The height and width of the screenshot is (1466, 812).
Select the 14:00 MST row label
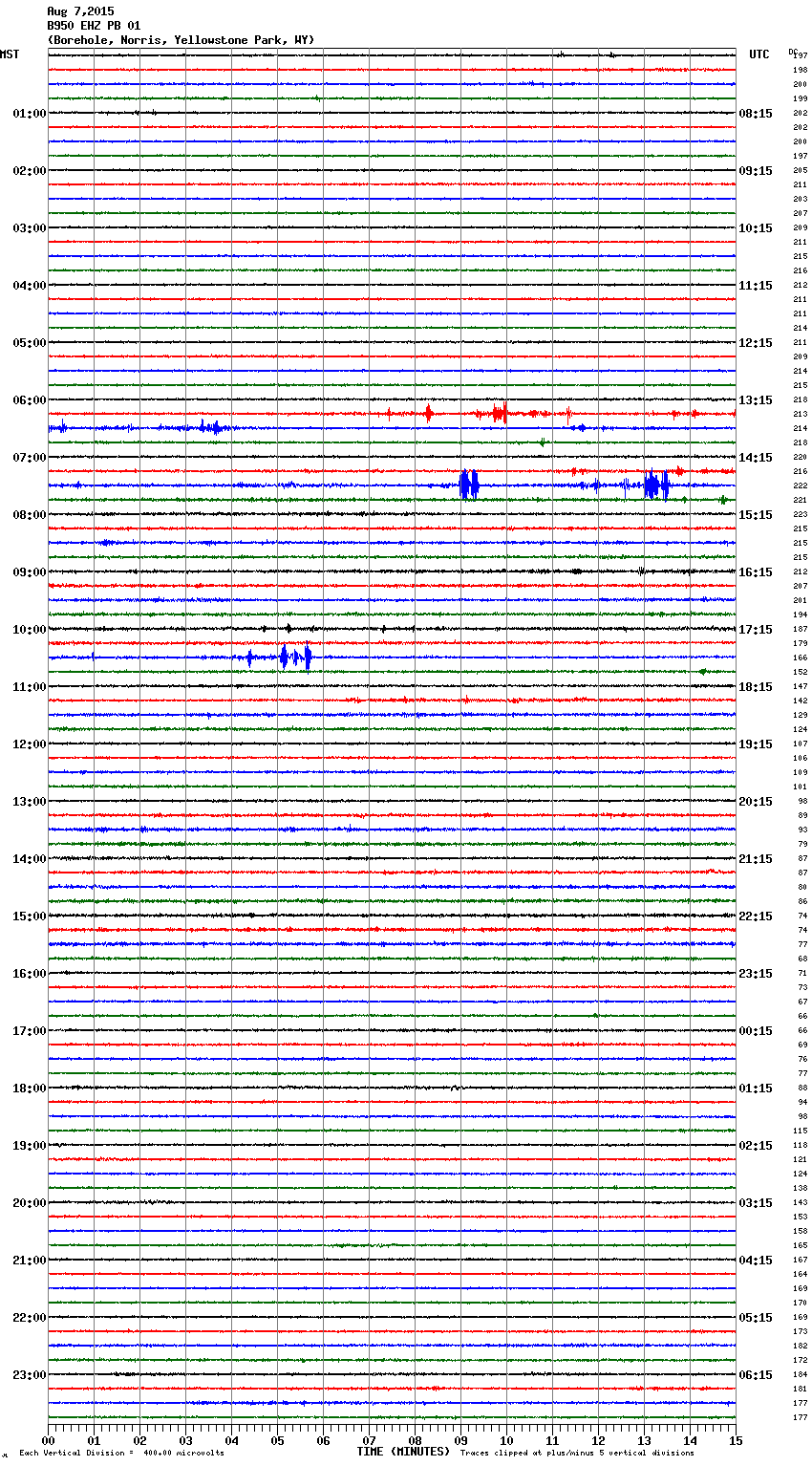tap(30, 859)
